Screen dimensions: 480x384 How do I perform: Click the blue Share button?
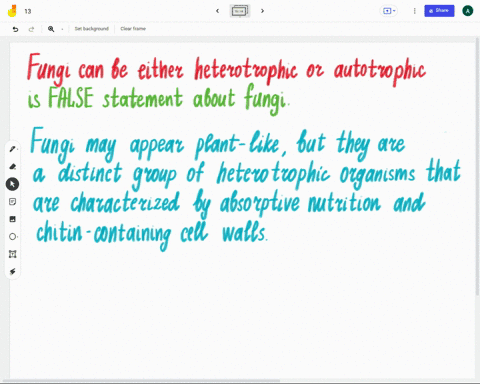point(439,11)
